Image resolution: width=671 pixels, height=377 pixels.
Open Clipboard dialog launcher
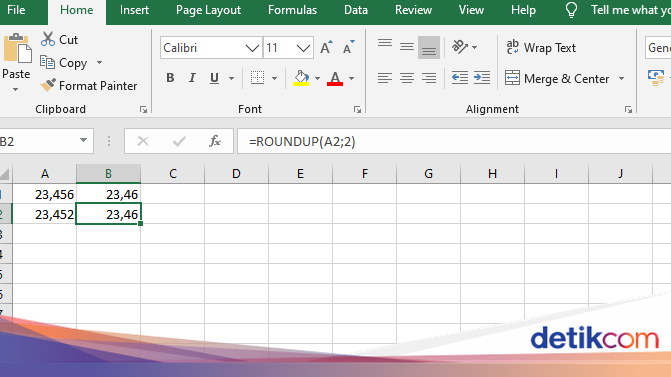tap(143, 110)
